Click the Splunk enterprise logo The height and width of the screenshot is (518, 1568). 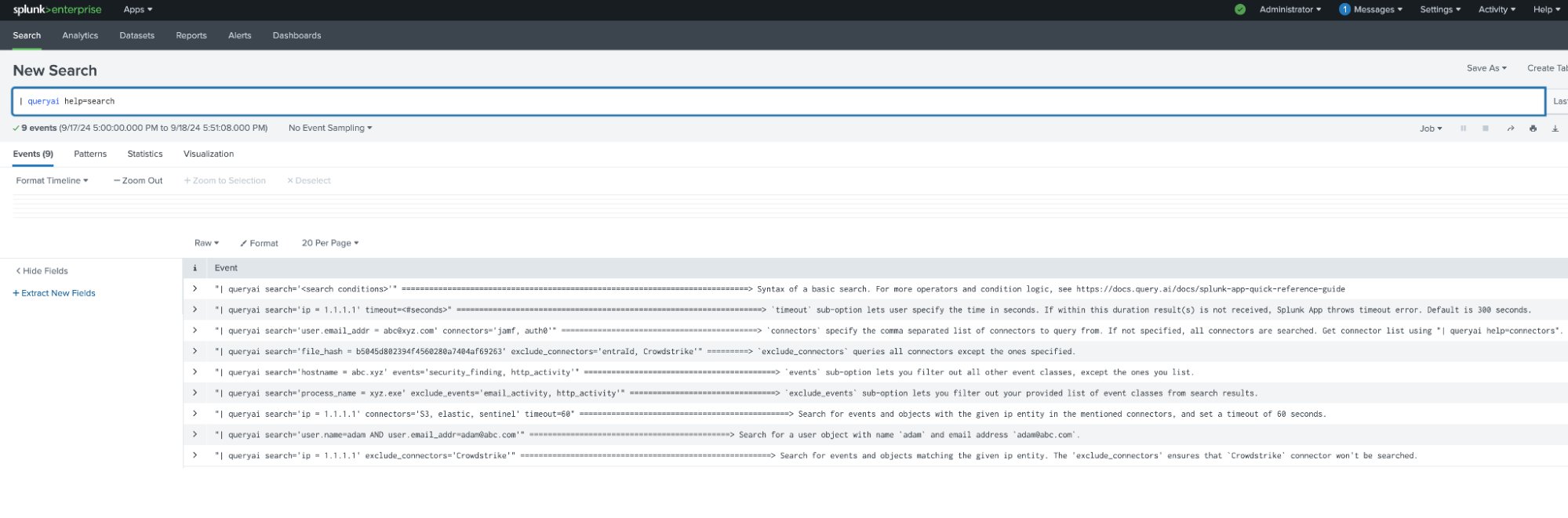[x=57, y=9]
